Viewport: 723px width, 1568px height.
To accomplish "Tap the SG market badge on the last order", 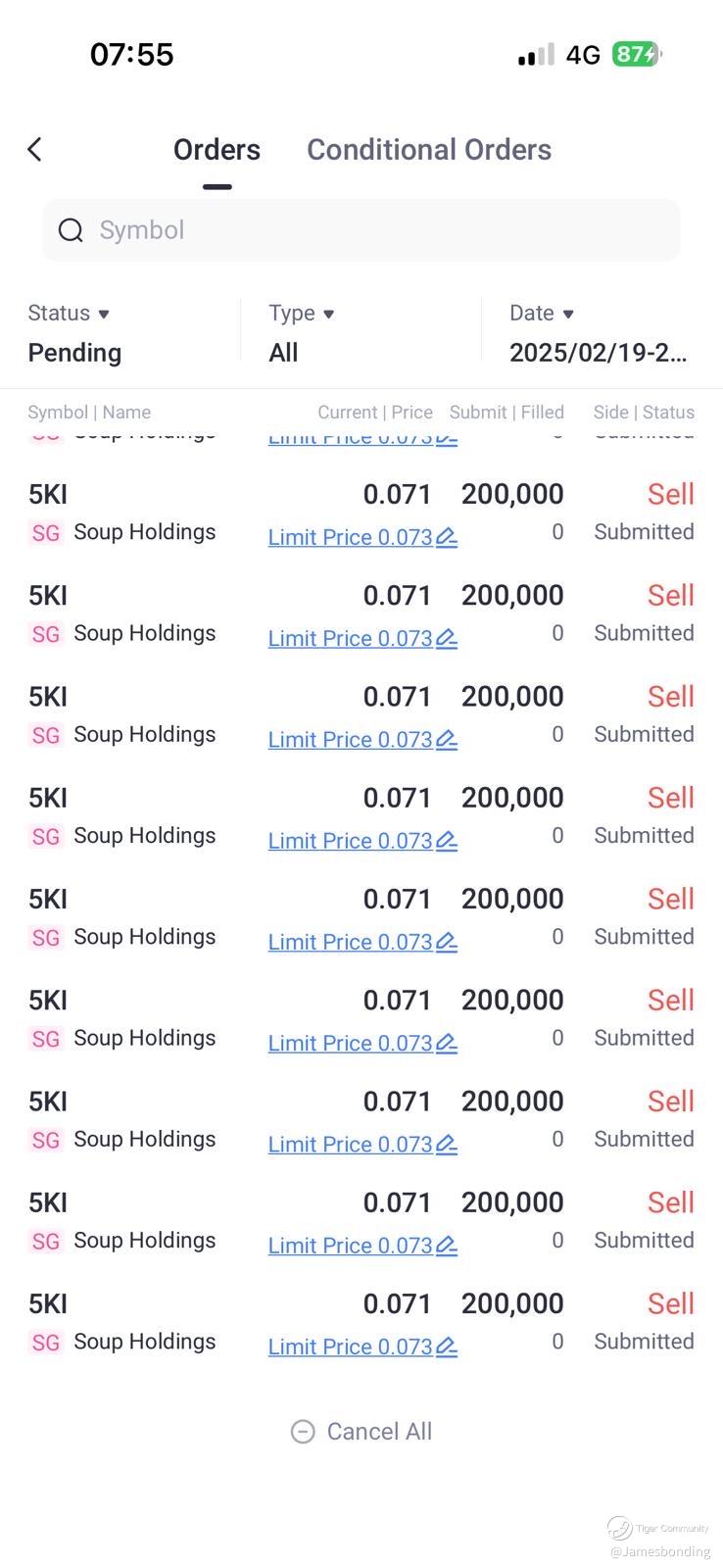I will point(46,1343).
